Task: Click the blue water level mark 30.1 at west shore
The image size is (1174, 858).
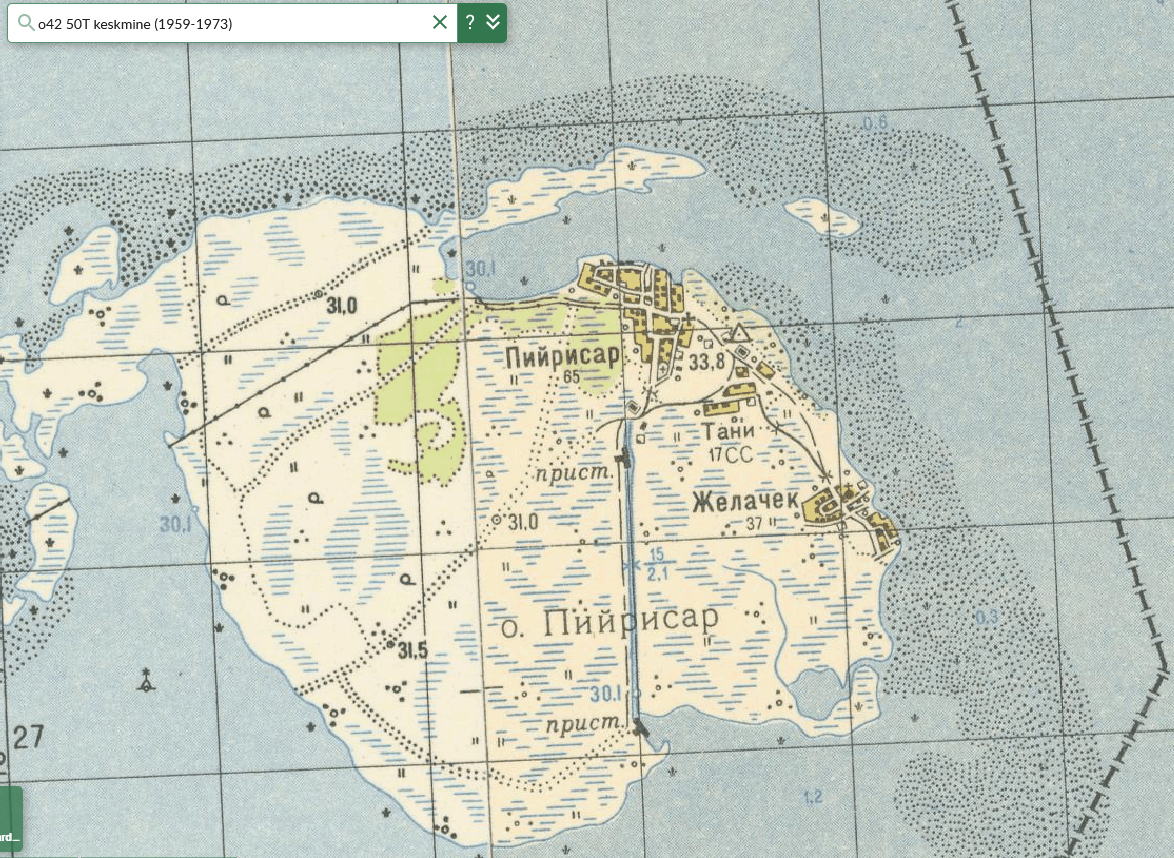Action: tap(175, 524)
